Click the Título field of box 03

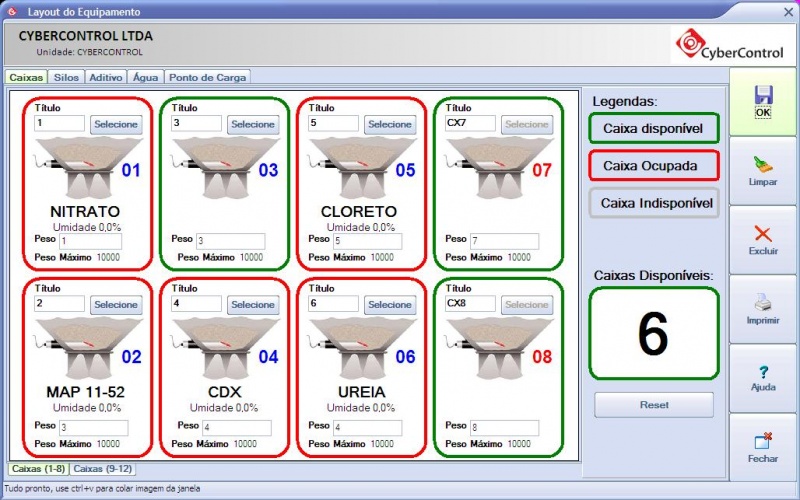click(196, 123)
